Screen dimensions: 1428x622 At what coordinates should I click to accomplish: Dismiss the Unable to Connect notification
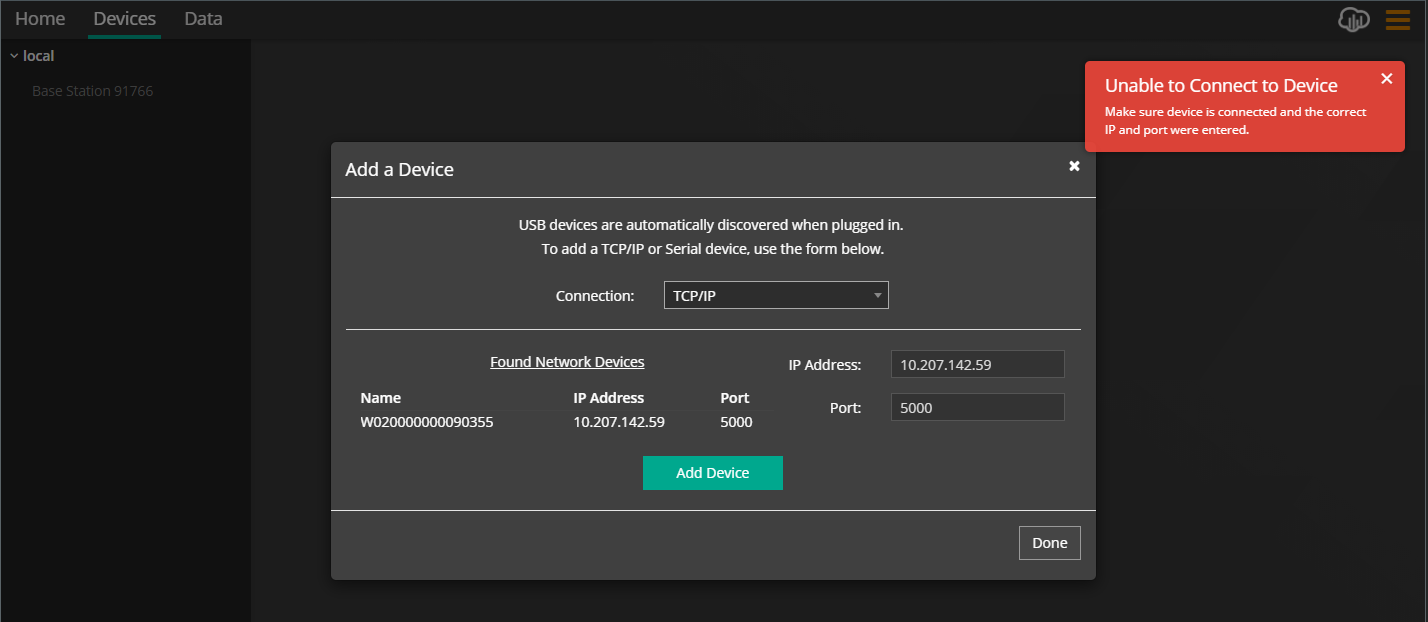[x=1387, y=78]
